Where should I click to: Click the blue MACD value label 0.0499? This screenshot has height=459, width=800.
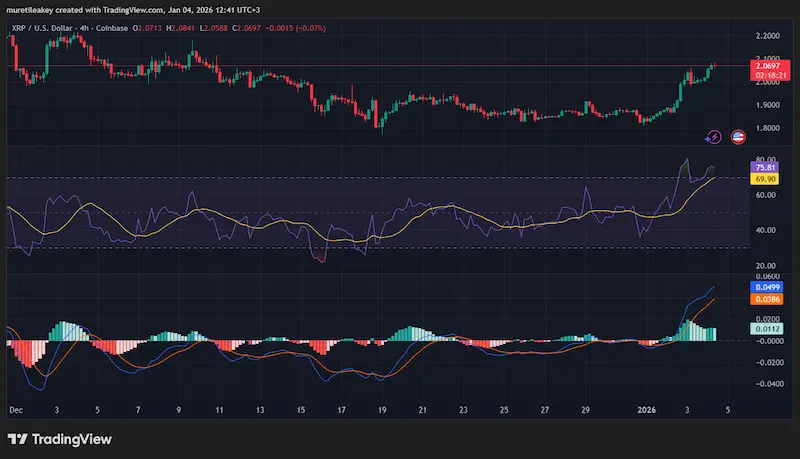tap(768, 286)
